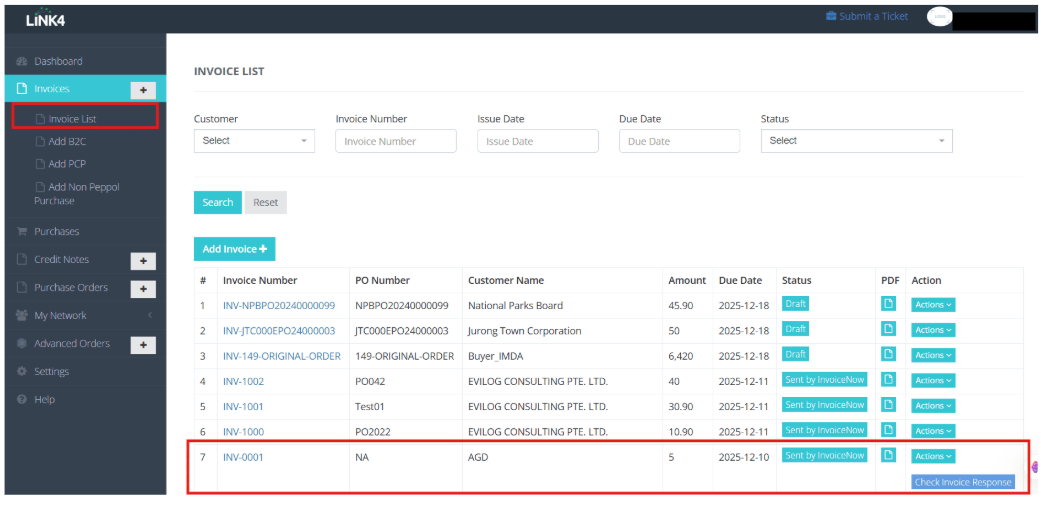Click the Search button
Image resolution: width=1041 pixels, height=507 pixels.
pos(217,202)
